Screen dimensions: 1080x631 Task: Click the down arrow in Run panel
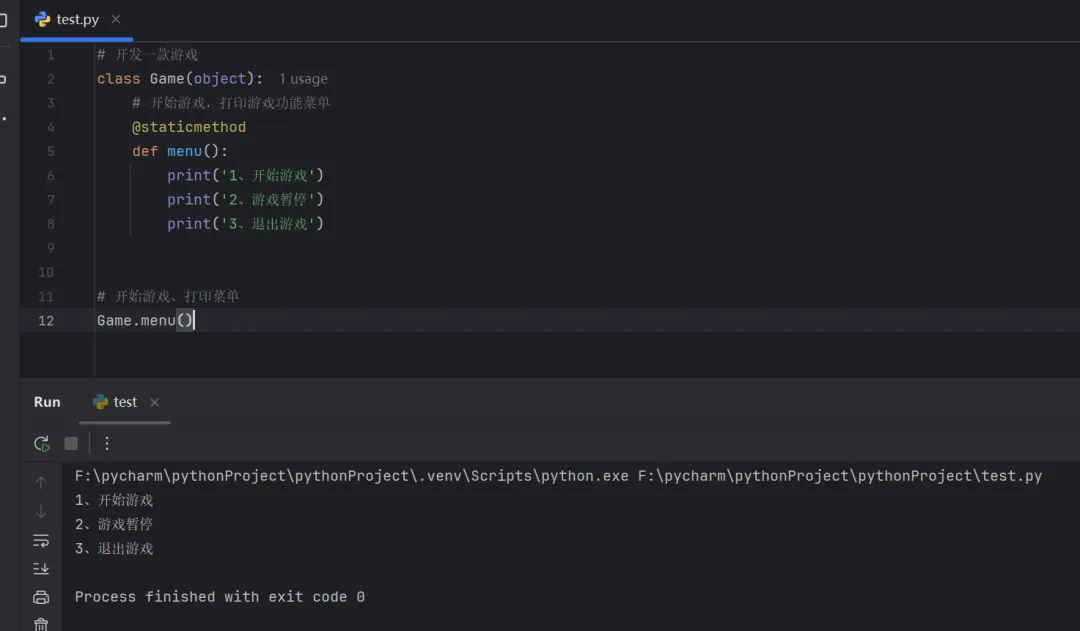(x=41, y=512)
